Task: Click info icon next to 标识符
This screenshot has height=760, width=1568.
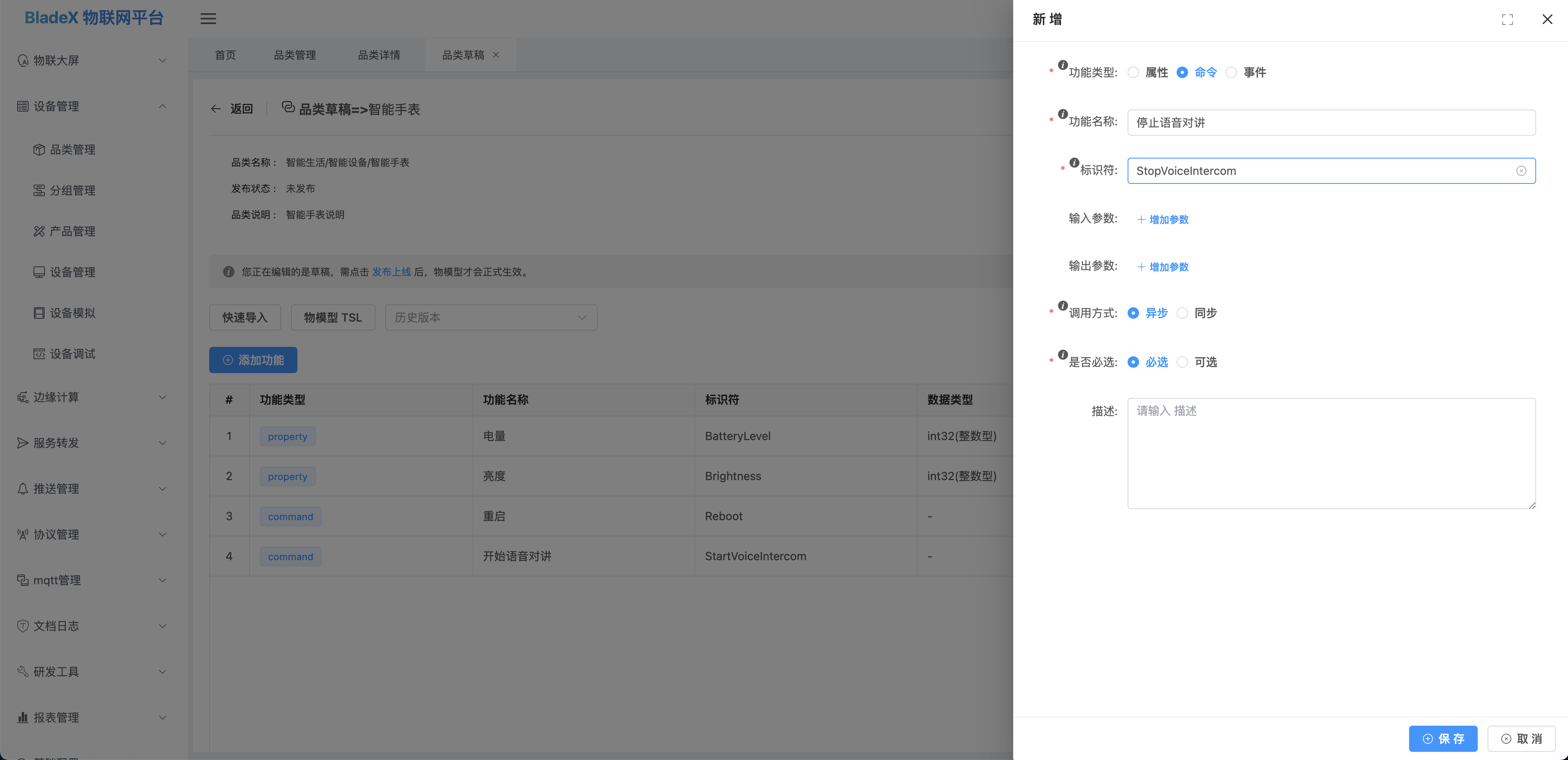Action: [x=1074, y=163]
